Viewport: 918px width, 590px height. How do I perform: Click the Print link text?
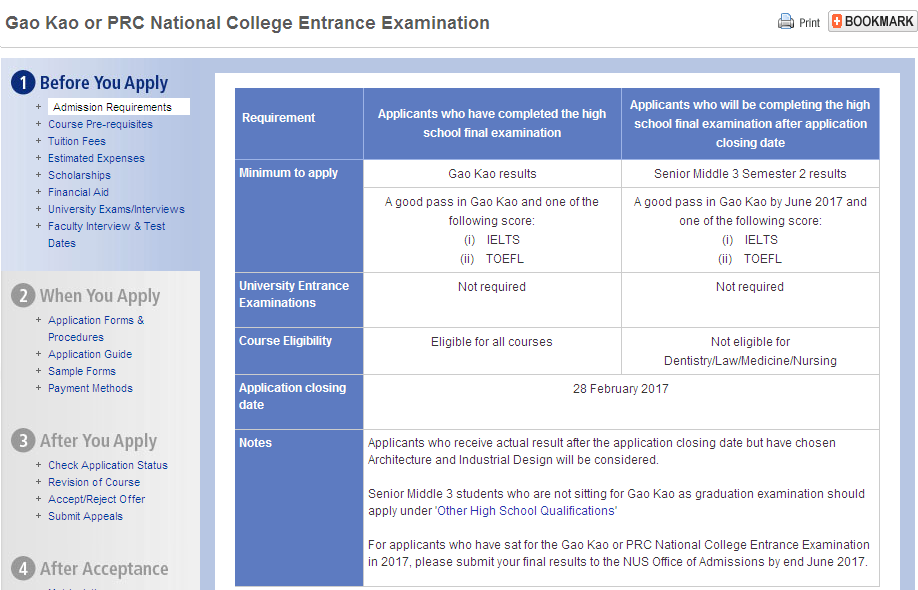click(809, 23)
